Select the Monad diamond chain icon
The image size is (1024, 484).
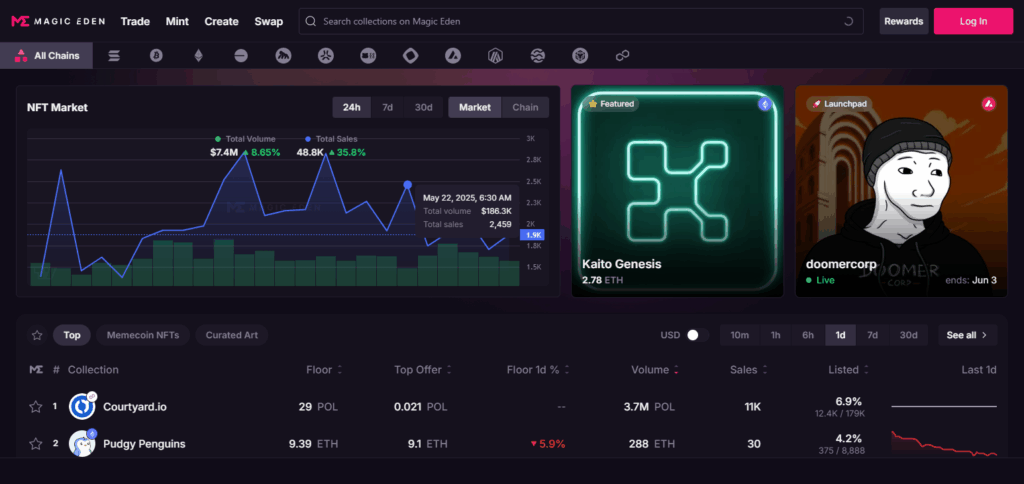point(410,56)
